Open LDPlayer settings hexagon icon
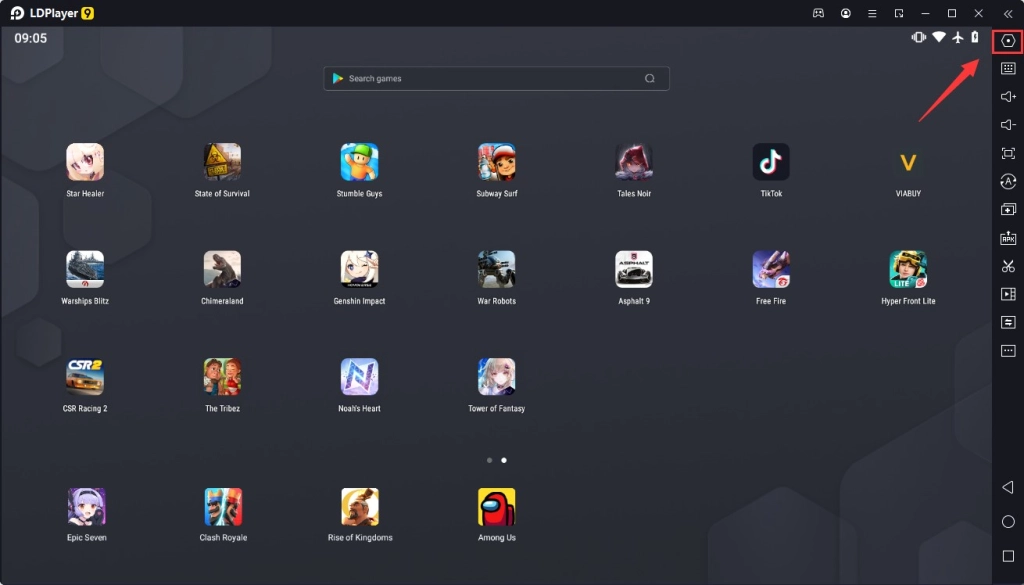 point(1008,41)
